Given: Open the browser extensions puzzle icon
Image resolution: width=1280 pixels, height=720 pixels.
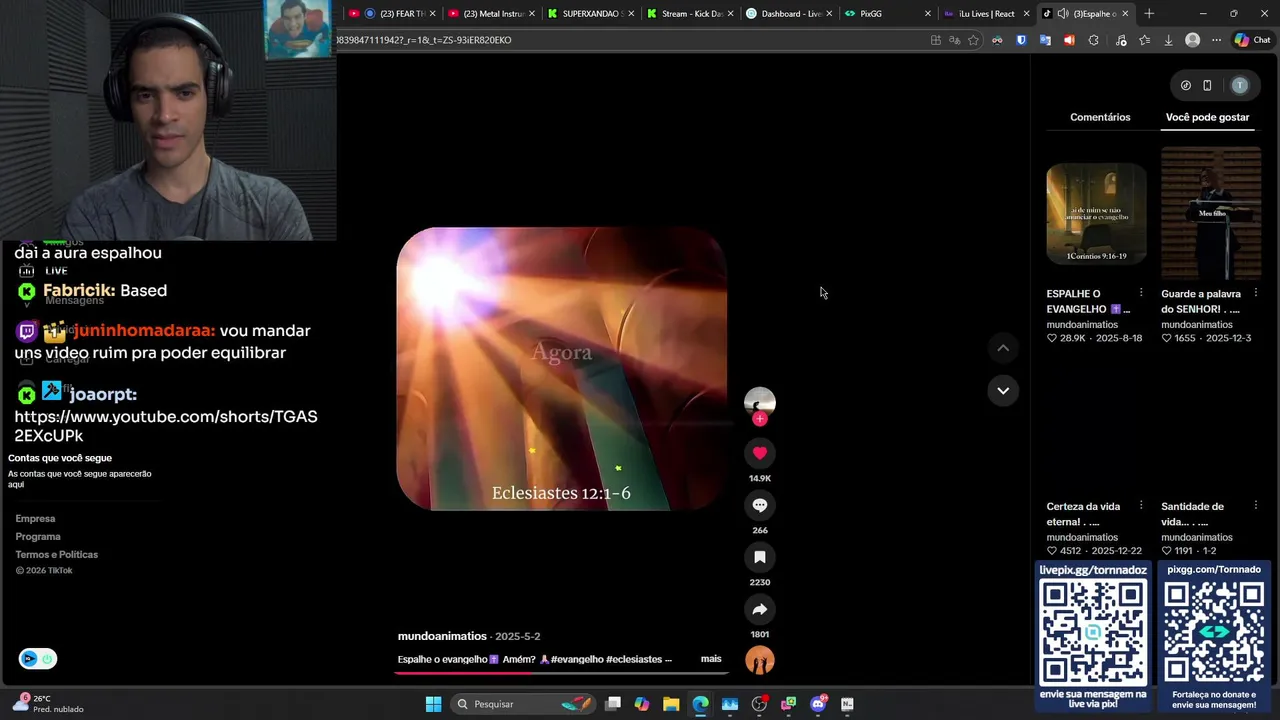Looking at the screenshot, I should coord(1093,40).
